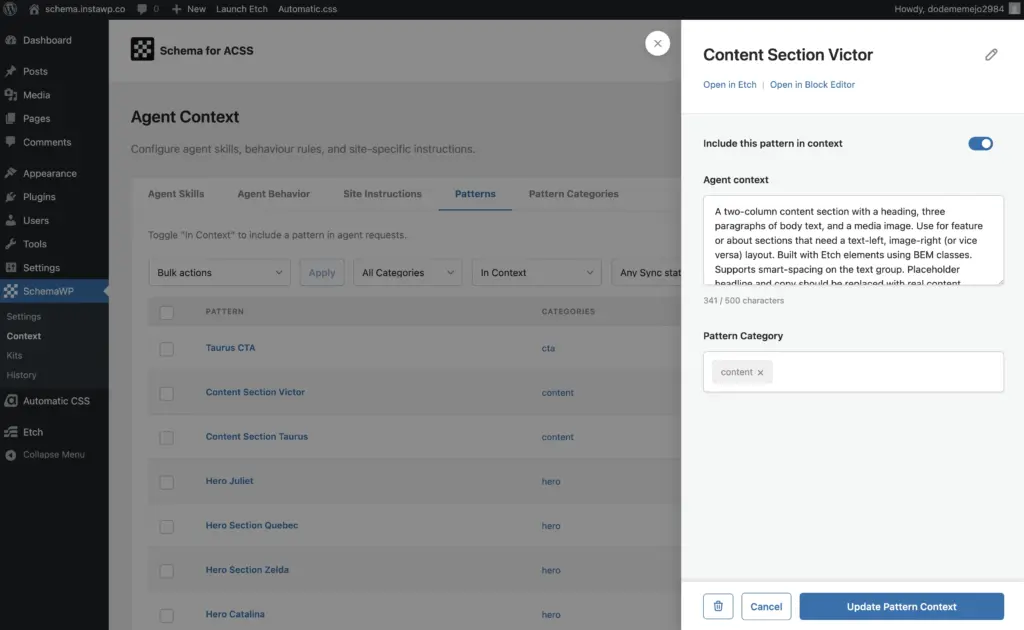Viewport: 1024px width, 630px height.
Task: Open the Taurus CTA pattern link
Action: point(230,348)
